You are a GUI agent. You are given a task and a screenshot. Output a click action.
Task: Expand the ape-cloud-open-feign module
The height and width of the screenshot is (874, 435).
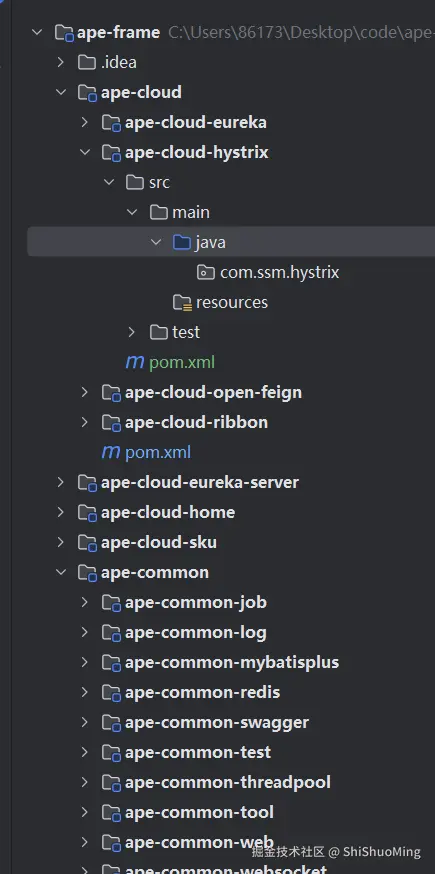(x=85, y=392)
